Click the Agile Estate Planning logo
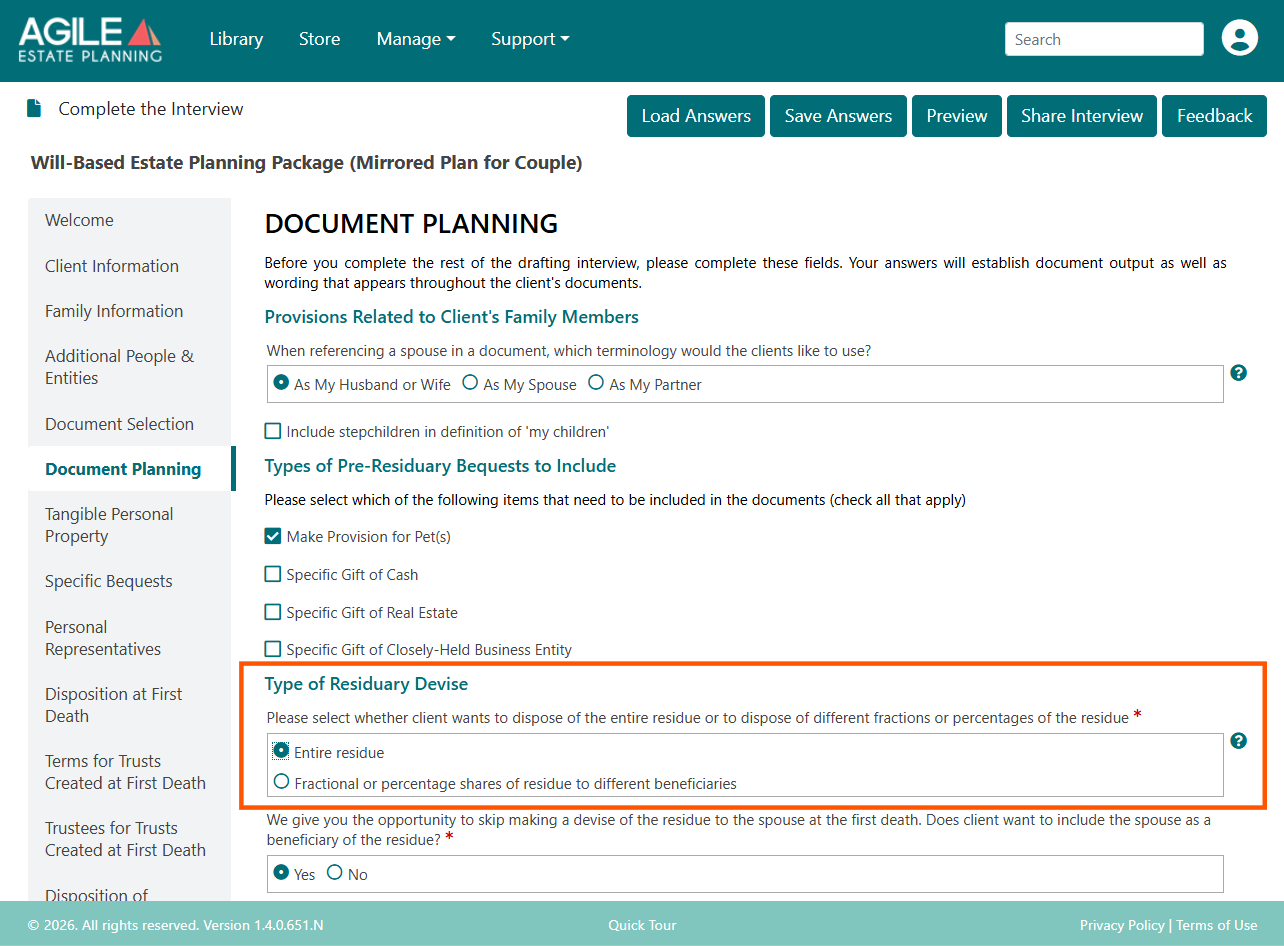Viewport: 1284px width, 946px height. coord(90,40)
